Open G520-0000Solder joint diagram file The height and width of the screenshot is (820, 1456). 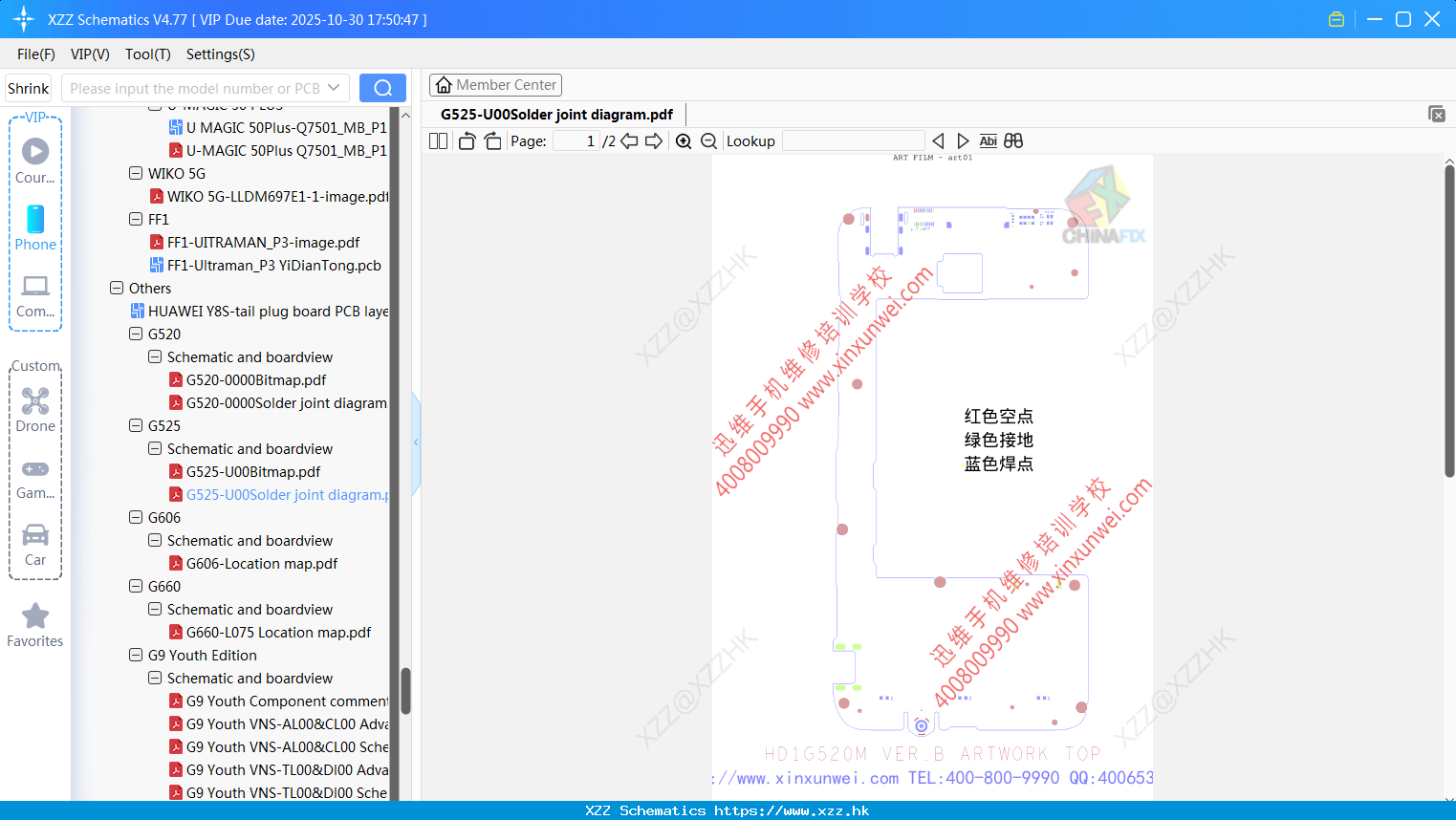tap(279, 402)
